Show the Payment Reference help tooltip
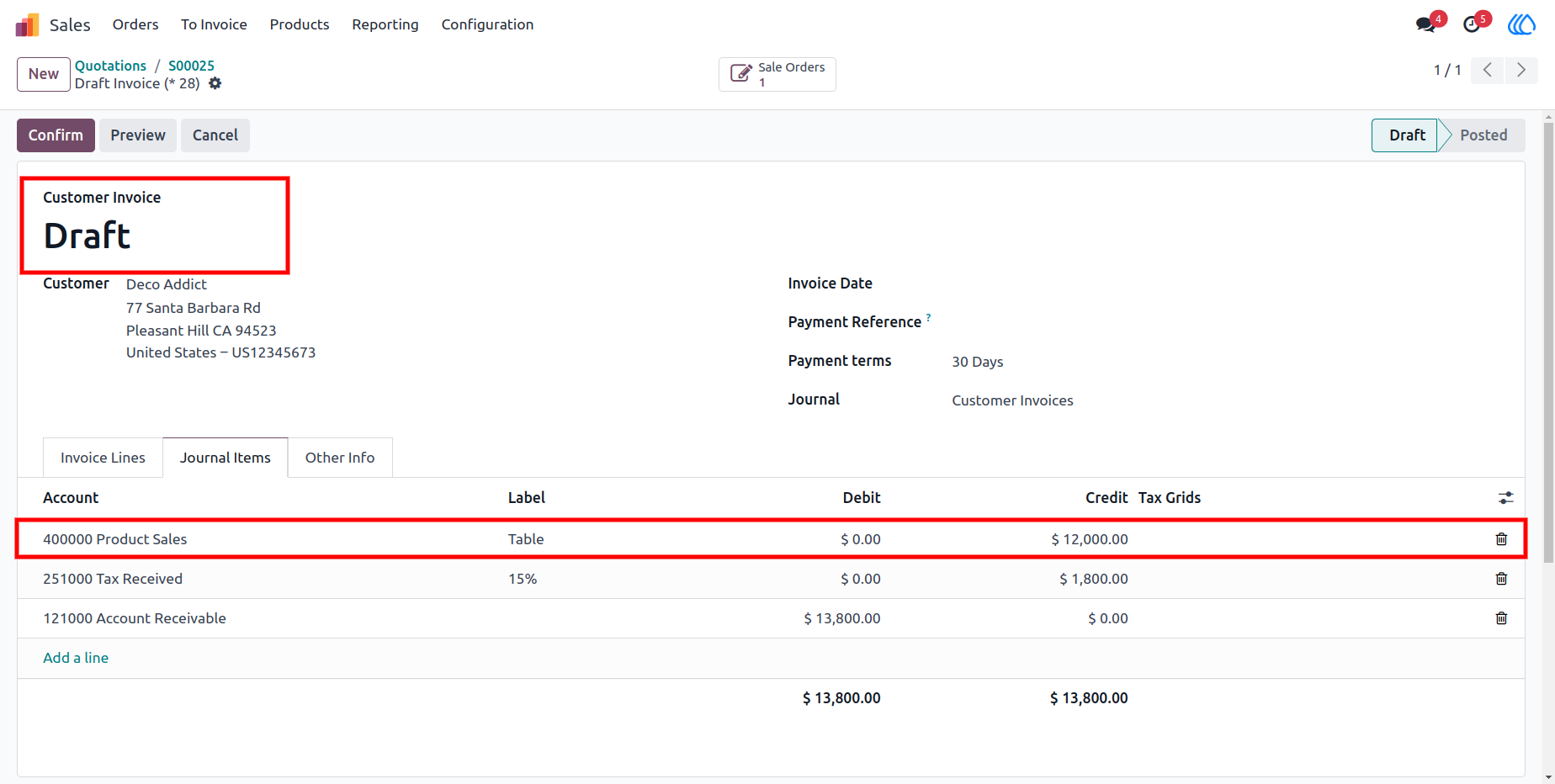This screenshot has height=784, width=1555. tap(928, 318)
